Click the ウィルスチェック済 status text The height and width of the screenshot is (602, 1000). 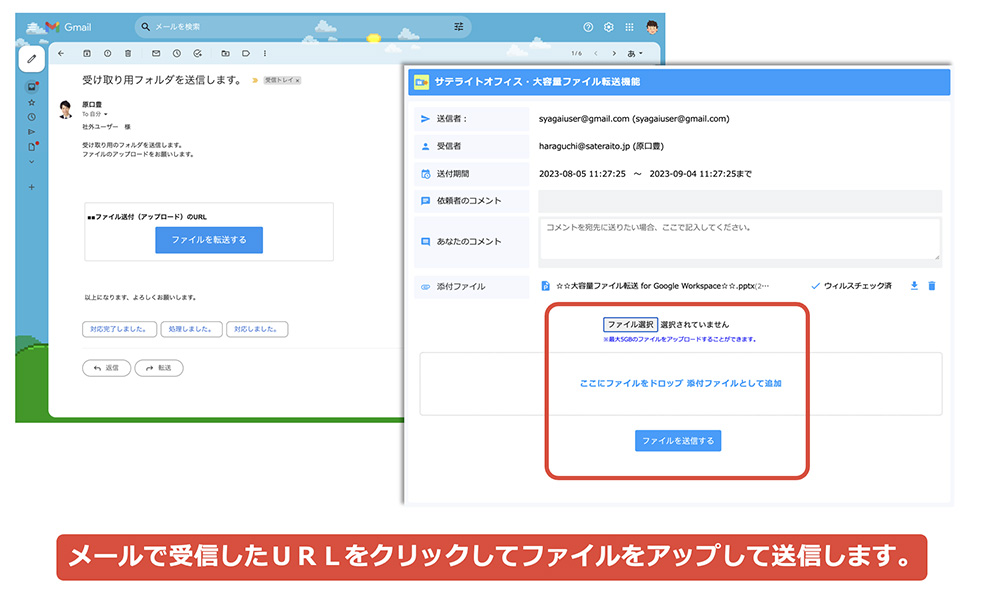(857, 286)
